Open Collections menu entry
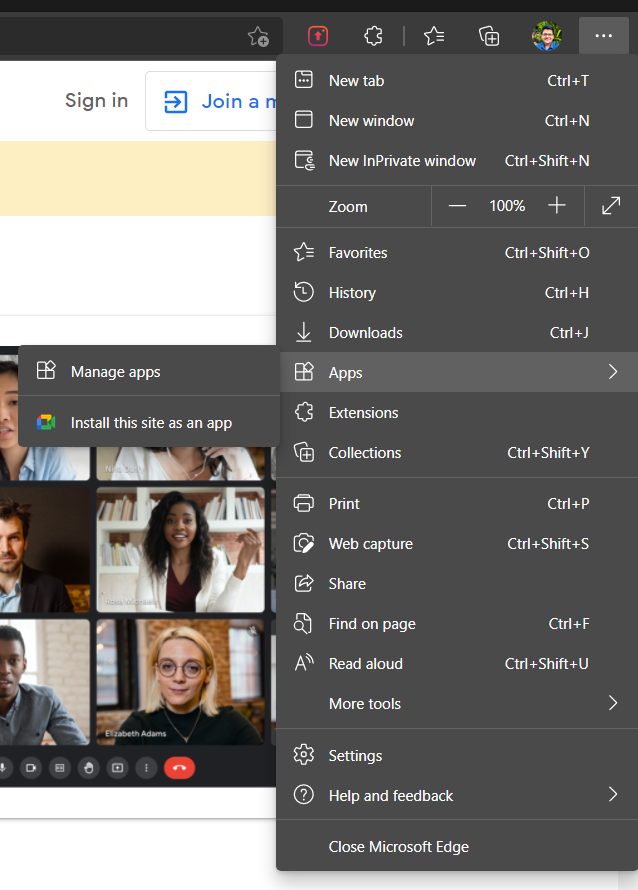 [x=457, y=452]
